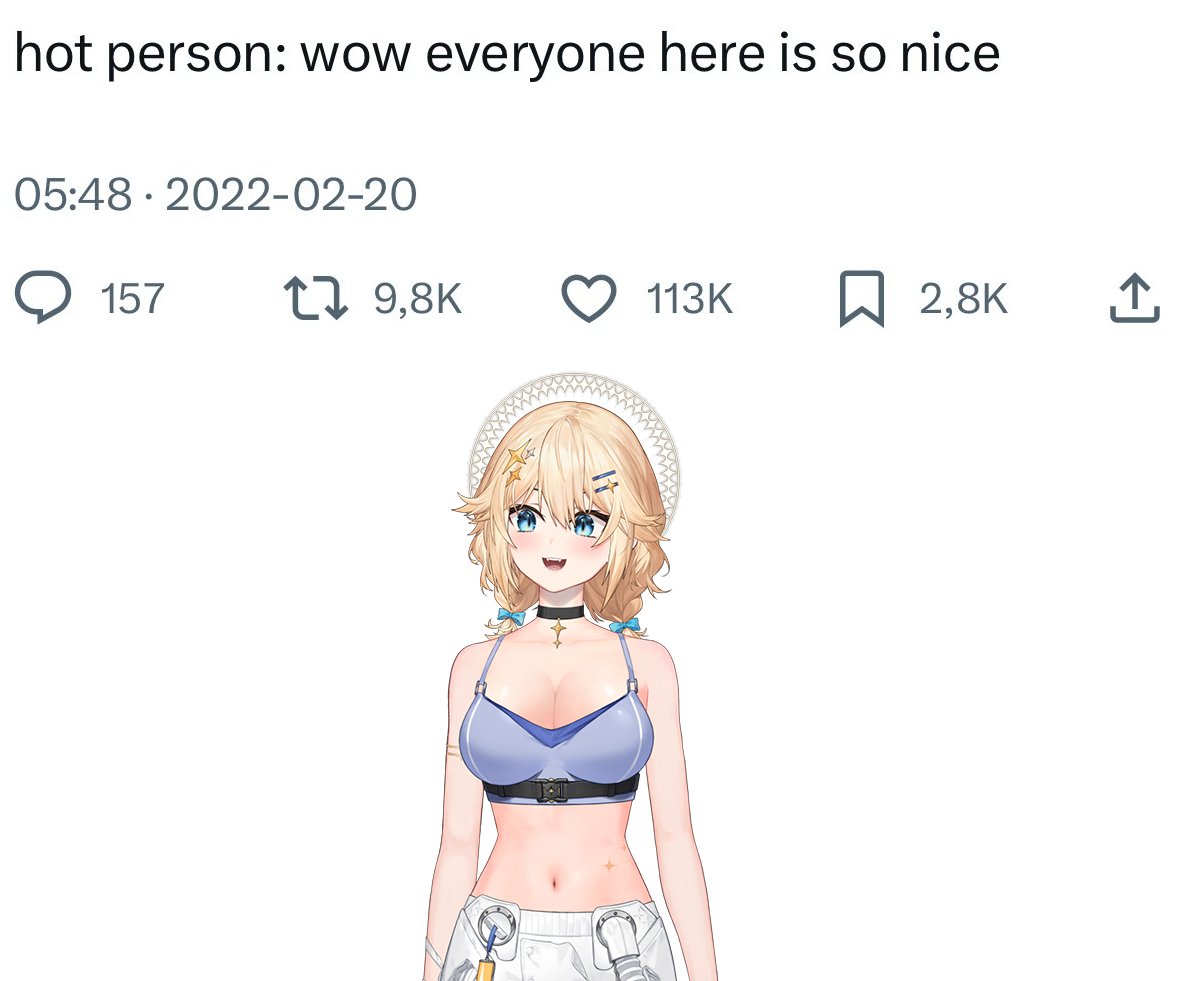Click the 2022-02-20 date link
The image size is (1185, 981).
coord(291,194)
